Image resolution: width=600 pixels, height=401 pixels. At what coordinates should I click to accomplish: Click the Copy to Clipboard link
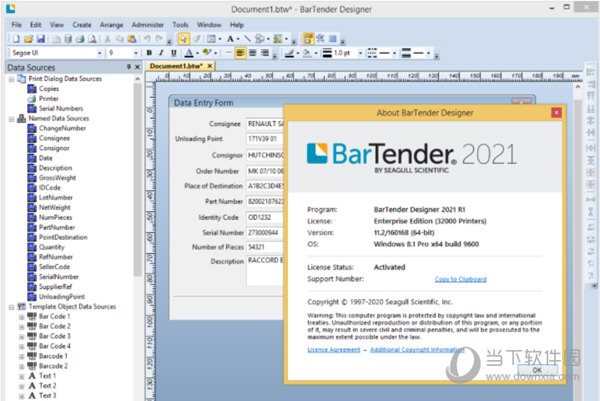pyautogui.click(x=461, y=279)
